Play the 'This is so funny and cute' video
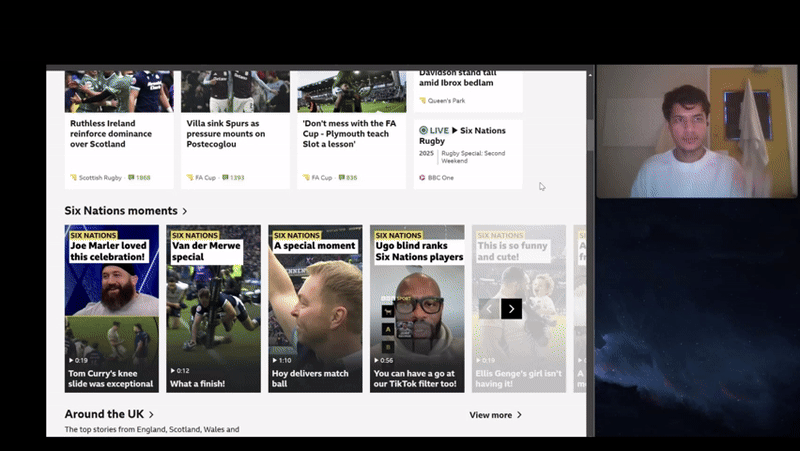This screenshot has height=451, width=800. point(519,309)
